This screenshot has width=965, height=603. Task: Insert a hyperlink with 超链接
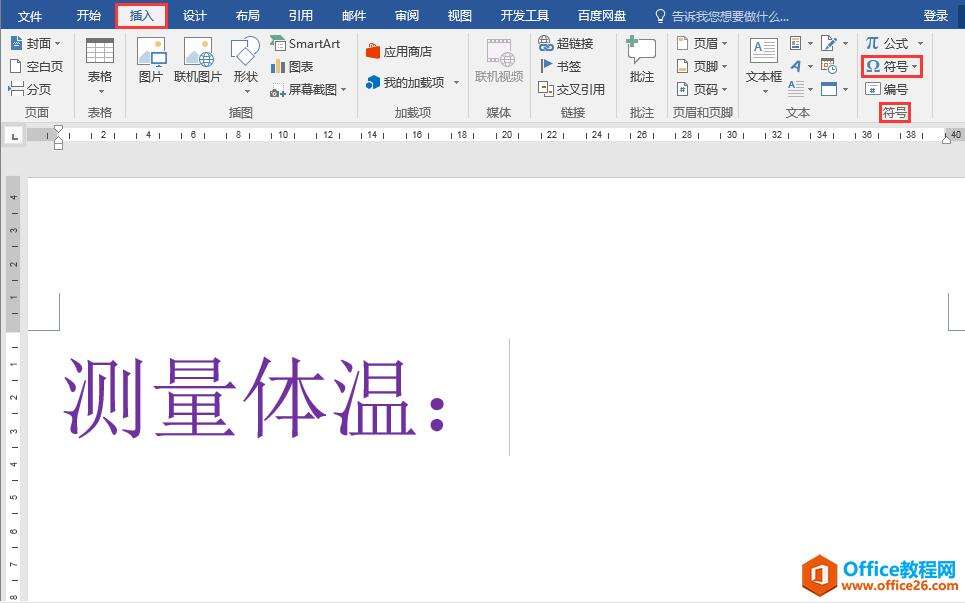[x=566, y=44]
